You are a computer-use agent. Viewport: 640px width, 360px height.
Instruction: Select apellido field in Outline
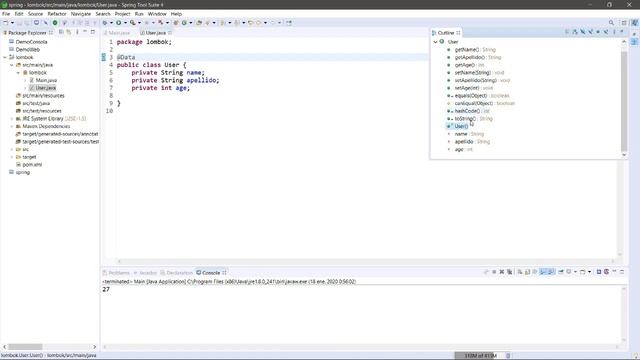tap(464, 142)
